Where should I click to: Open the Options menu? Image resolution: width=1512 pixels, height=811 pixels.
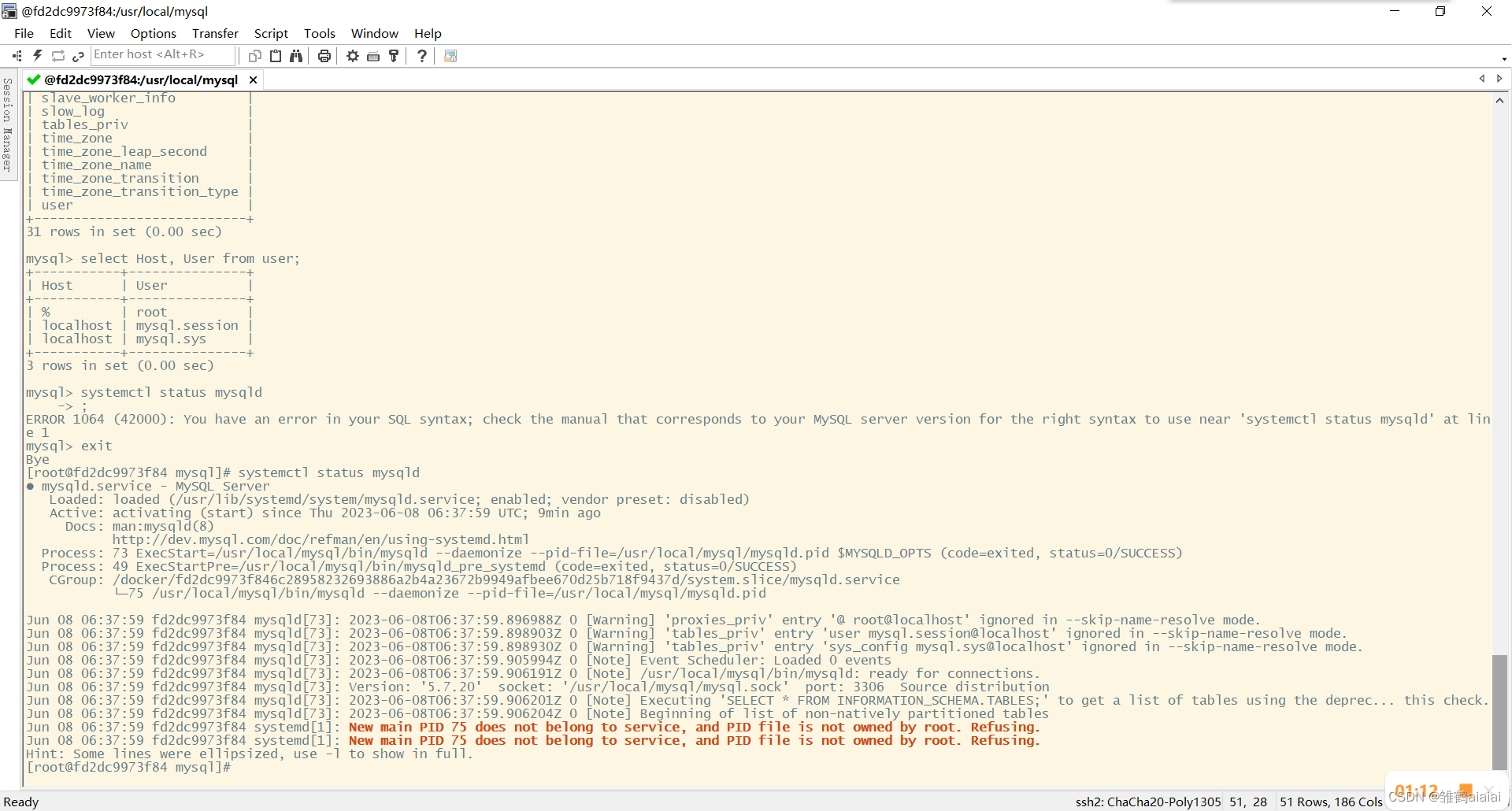[x=154, y=33]
